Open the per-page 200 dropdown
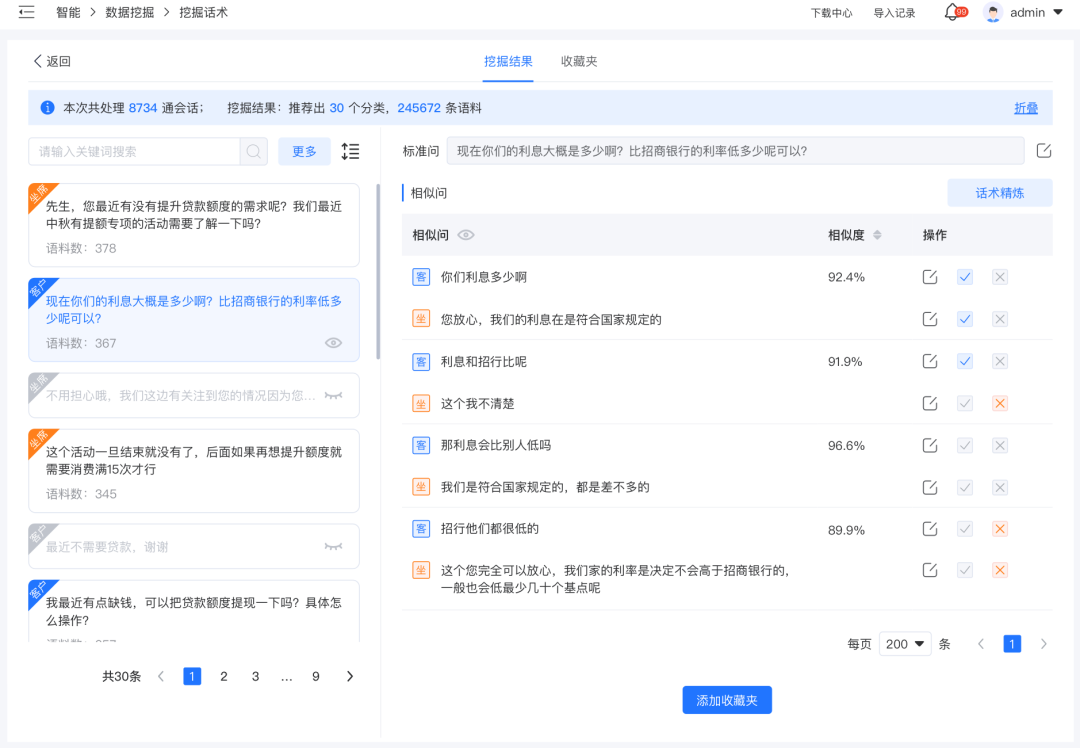Viewport: 1080px width, 748px height. pos(904,644)
